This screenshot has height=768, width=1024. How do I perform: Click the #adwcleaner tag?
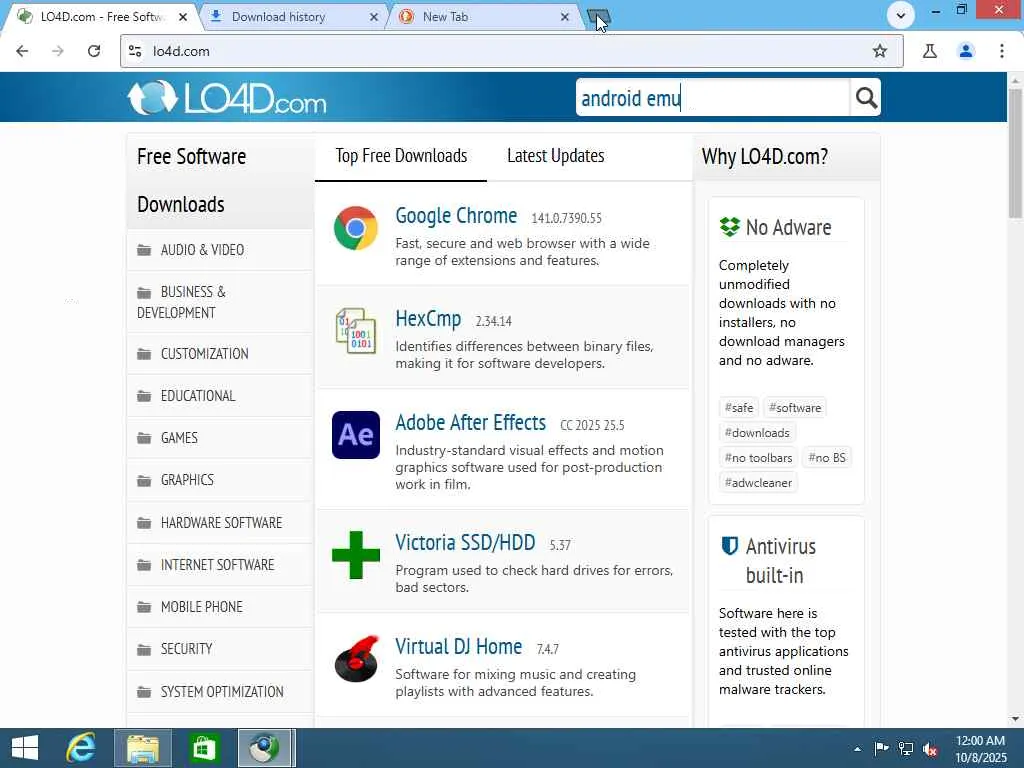tap(758, 483)
